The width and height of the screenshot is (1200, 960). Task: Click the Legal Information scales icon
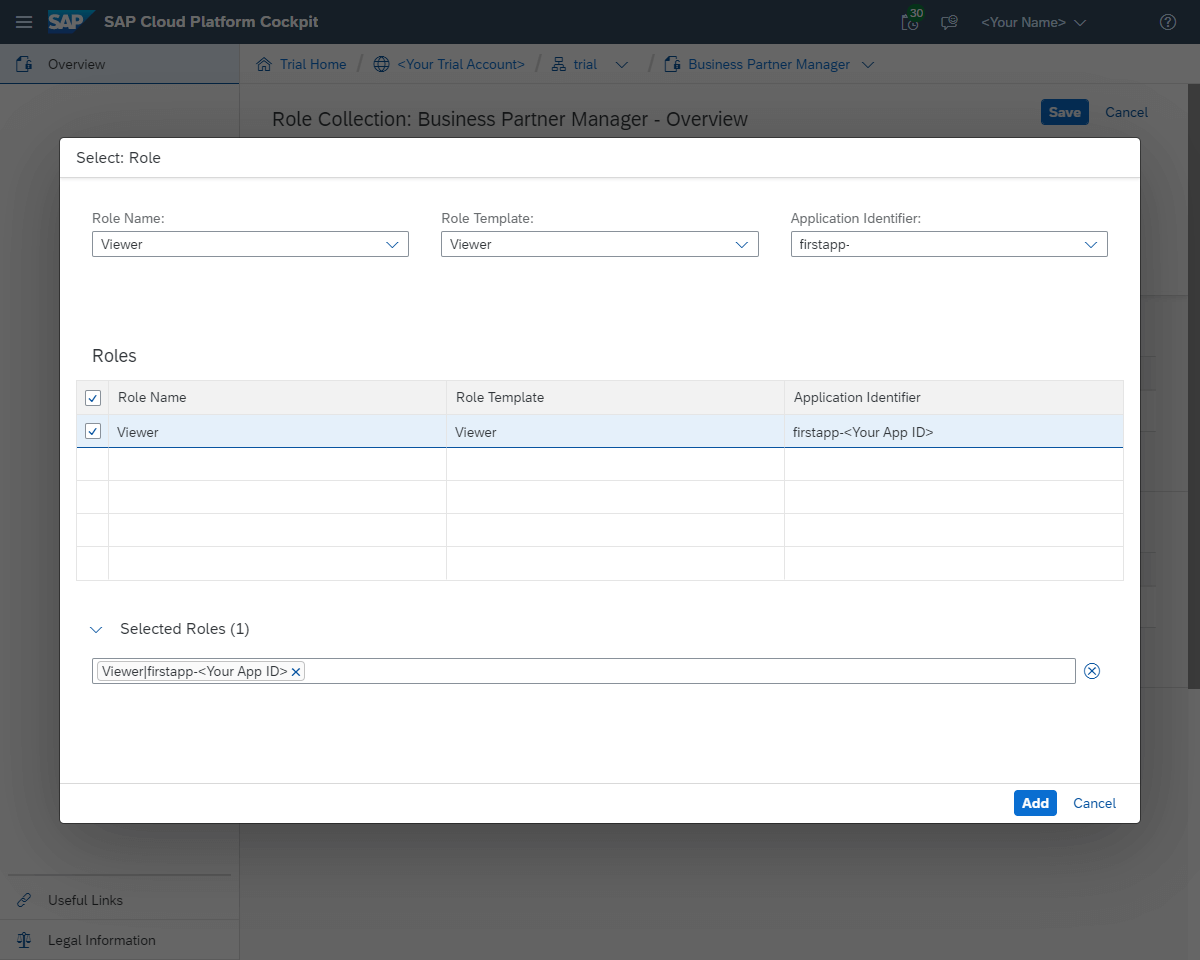24,940
